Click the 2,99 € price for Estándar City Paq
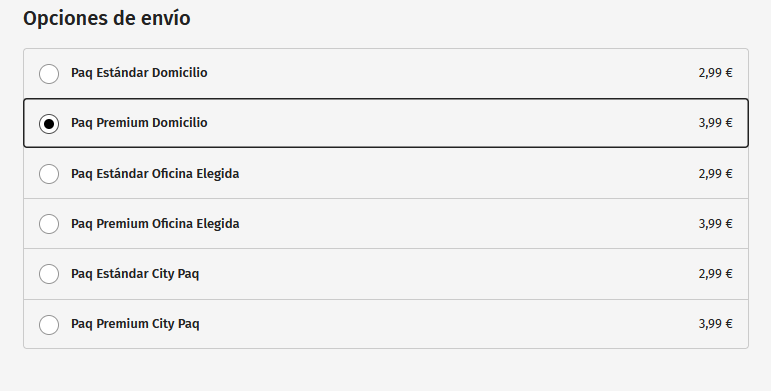771x391 pixels. click(715, 274)
